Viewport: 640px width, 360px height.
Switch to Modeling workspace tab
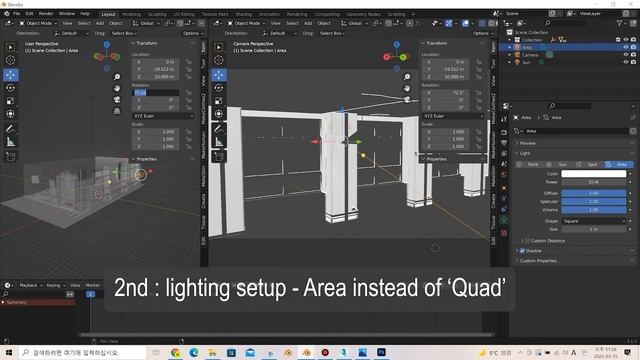pos(132,14)
